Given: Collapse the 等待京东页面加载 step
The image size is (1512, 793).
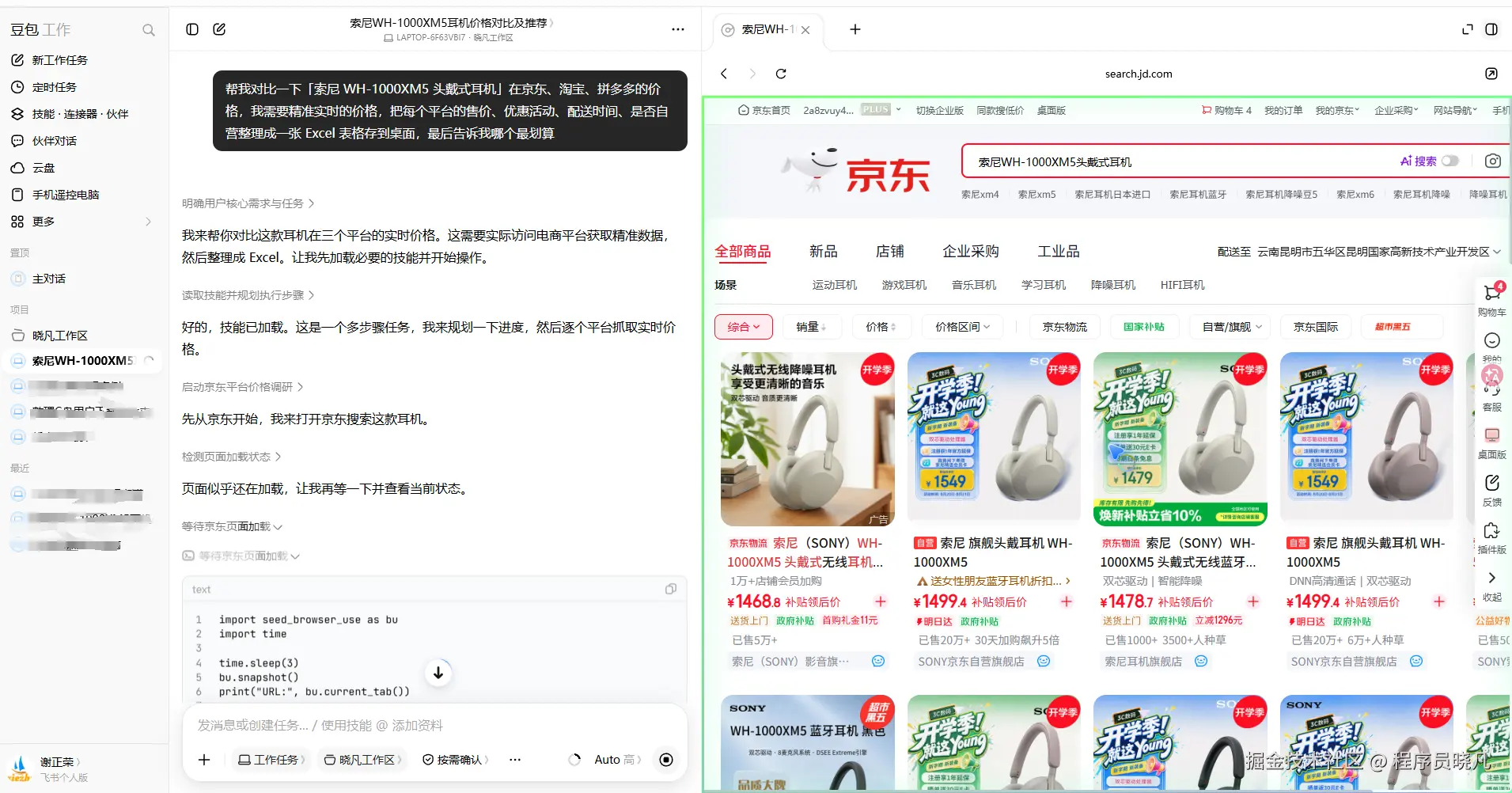Looking at the screenshot, I should (232, 526).
